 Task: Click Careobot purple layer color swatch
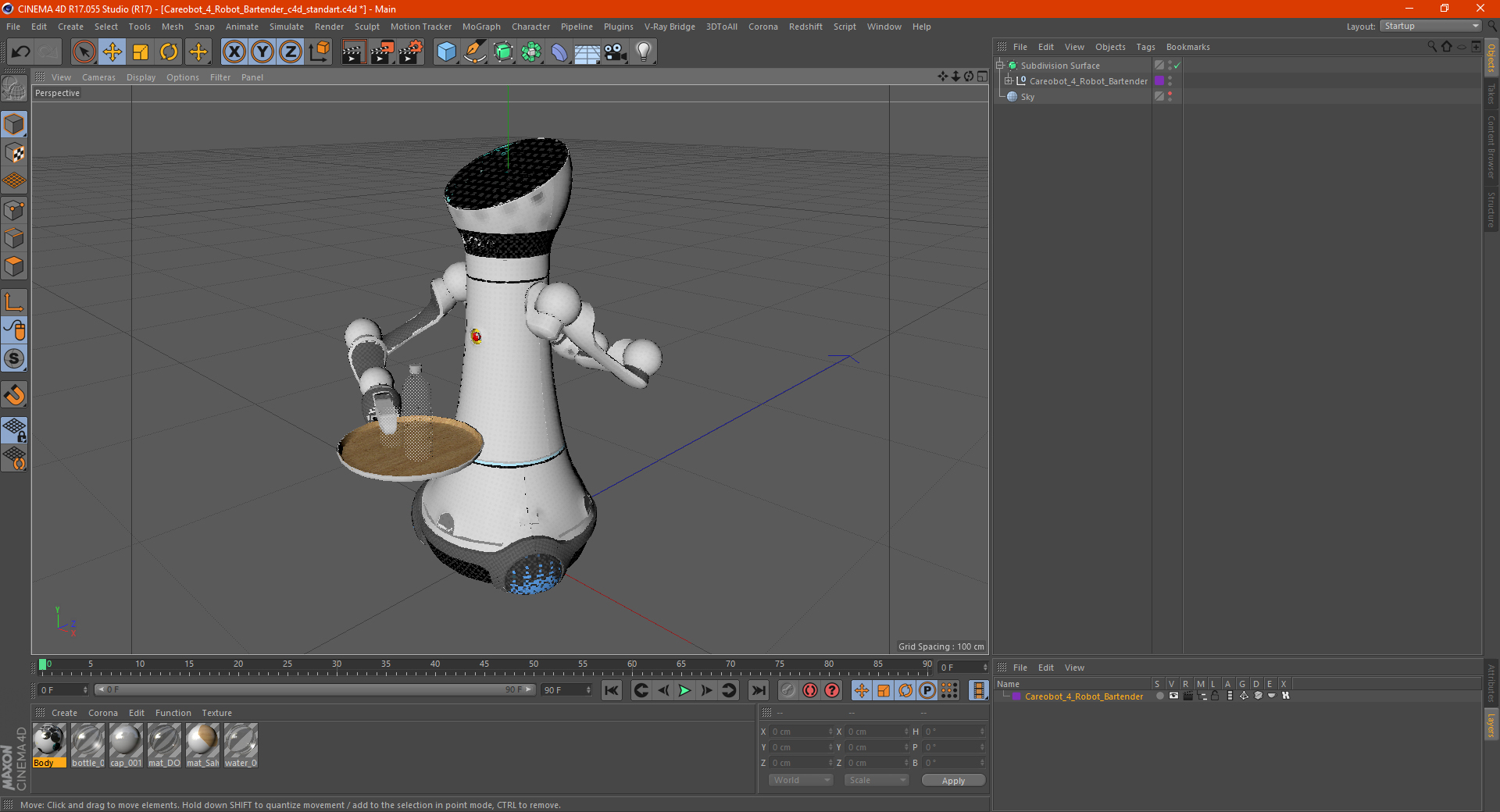coord(1016,696)
